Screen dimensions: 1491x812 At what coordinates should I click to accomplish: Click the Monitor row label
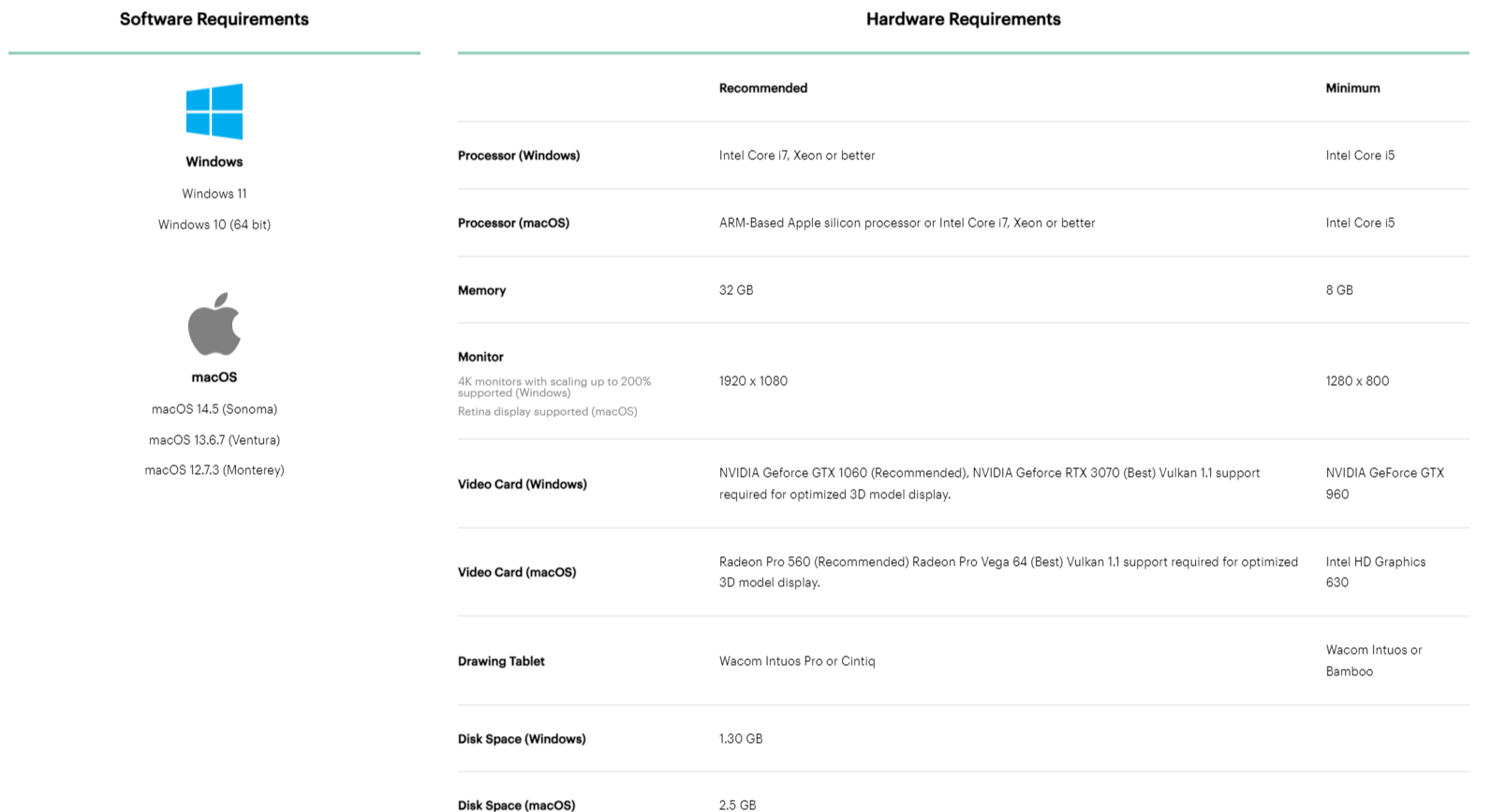(480, 357)
